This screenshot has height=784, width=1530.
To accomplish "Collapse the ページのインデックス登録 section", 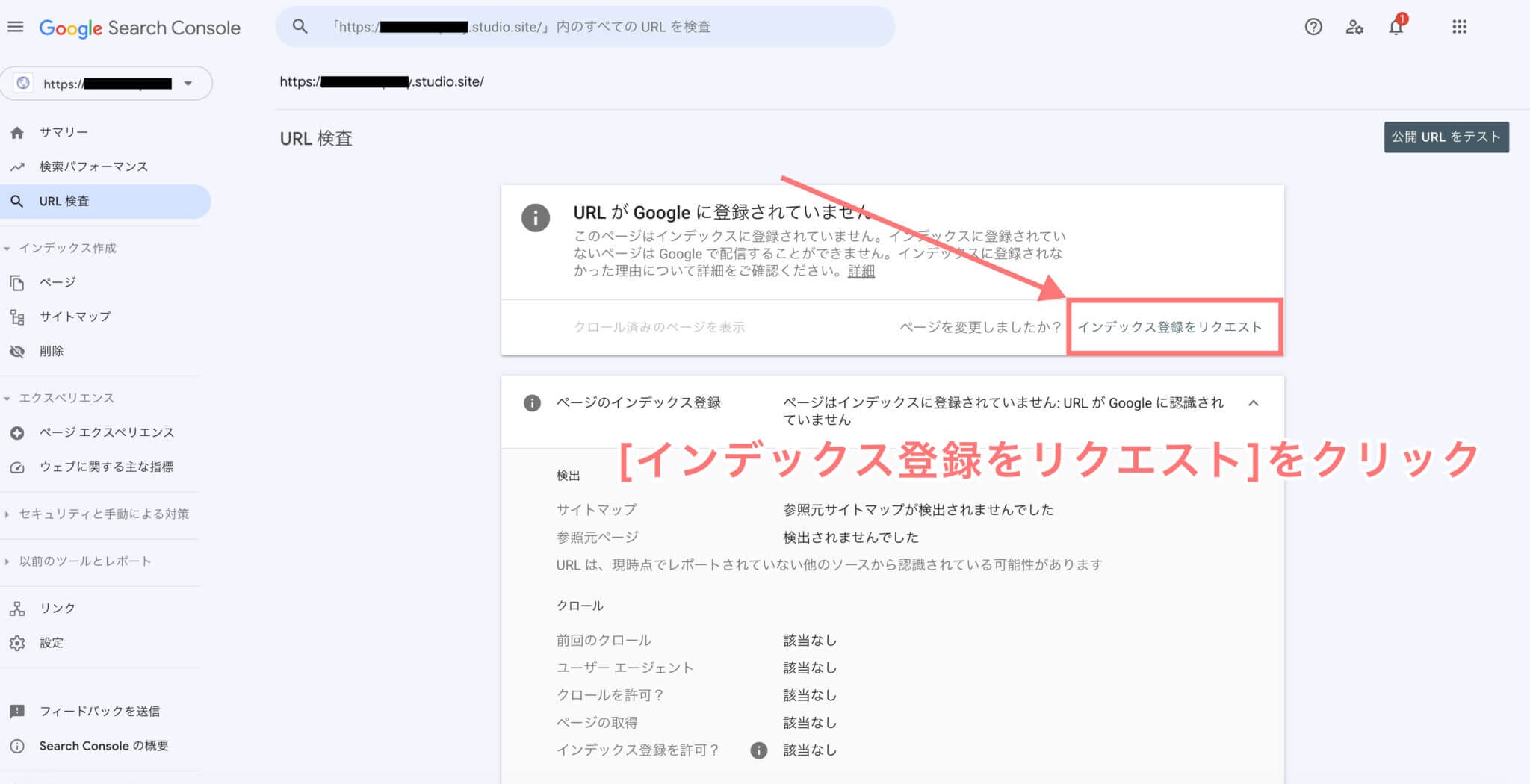I will (1253, 403).
